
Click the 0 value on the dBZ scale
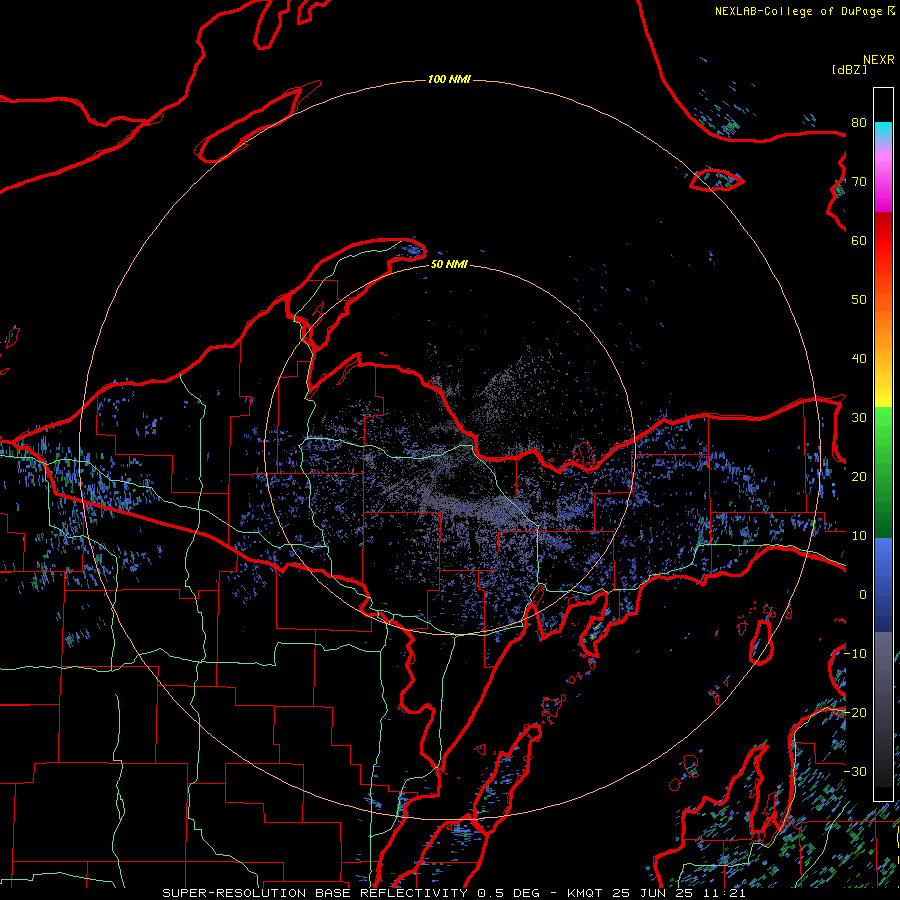click(863, 595)
